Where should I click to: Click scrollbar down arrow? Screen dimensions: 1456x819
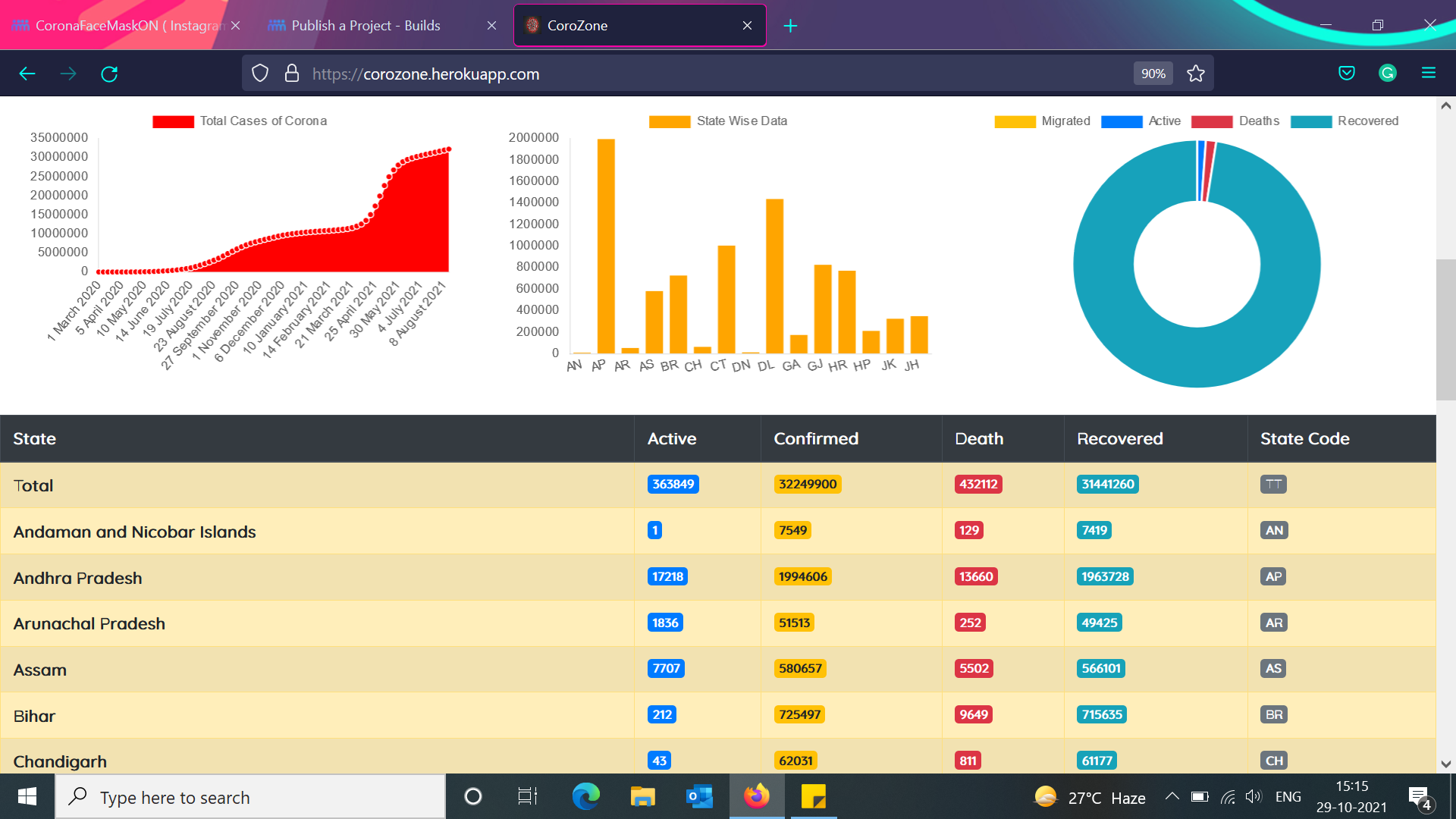pos(1445,764)
